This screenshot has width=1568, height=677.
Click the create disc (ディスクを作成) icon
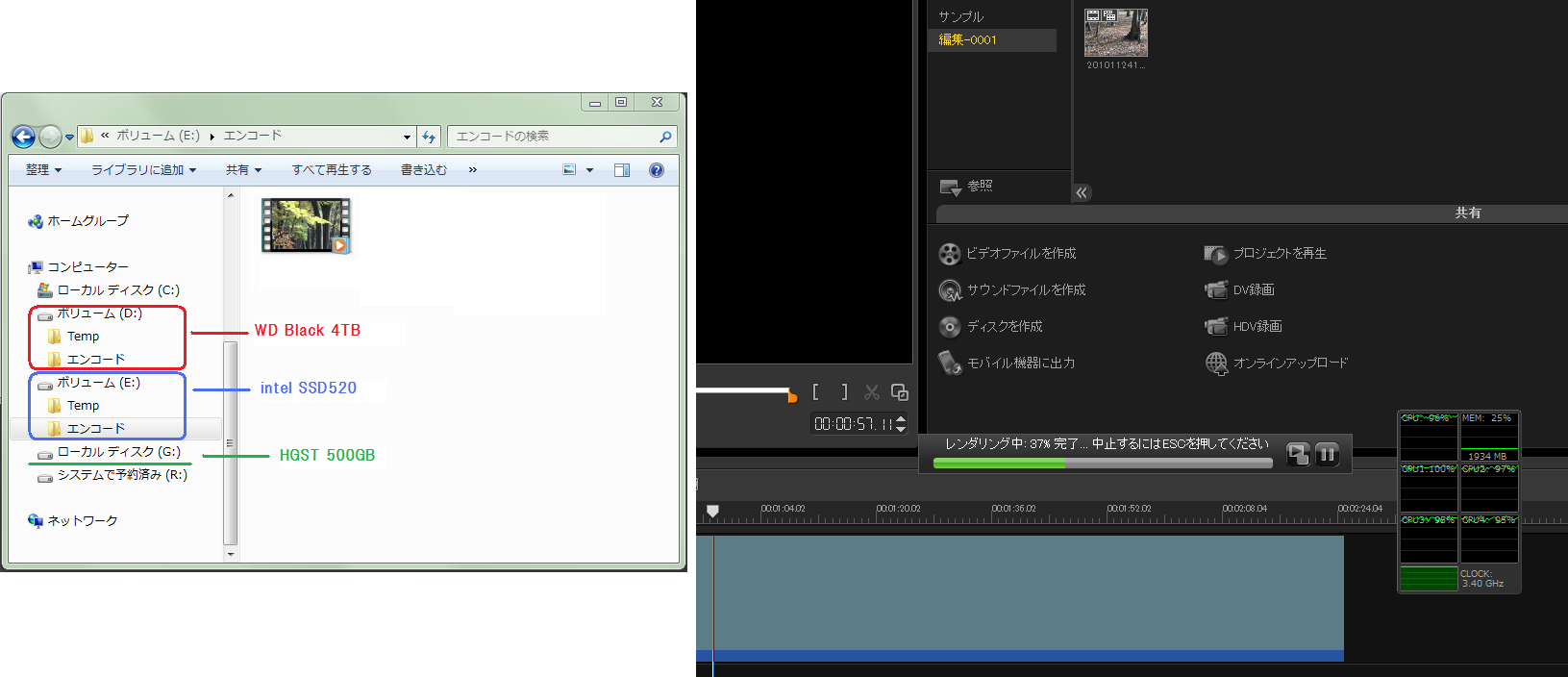pyautogui.click(x=949, y=327)
